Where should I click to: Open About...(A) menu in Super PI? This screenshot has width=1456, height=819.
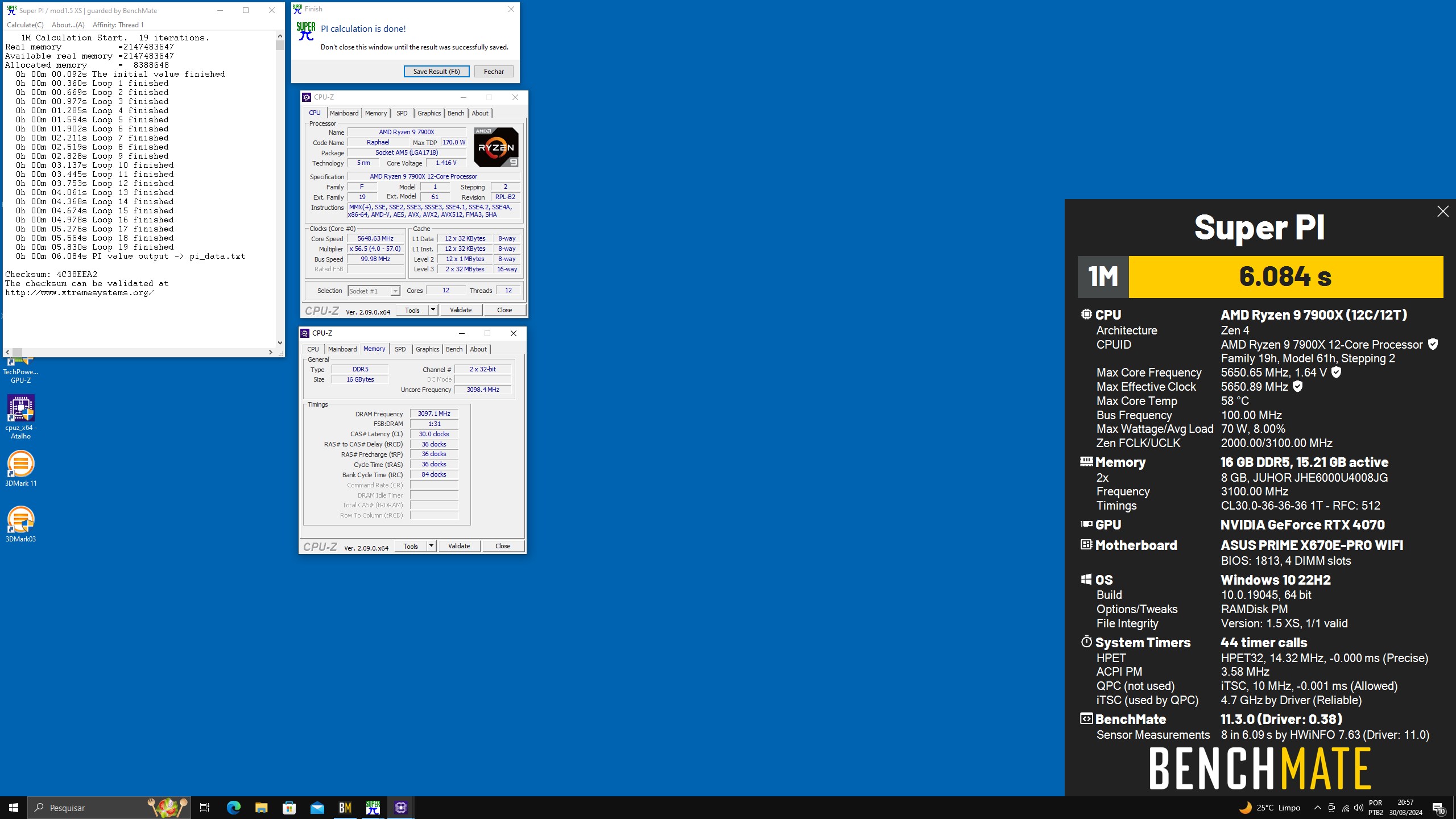68,25
